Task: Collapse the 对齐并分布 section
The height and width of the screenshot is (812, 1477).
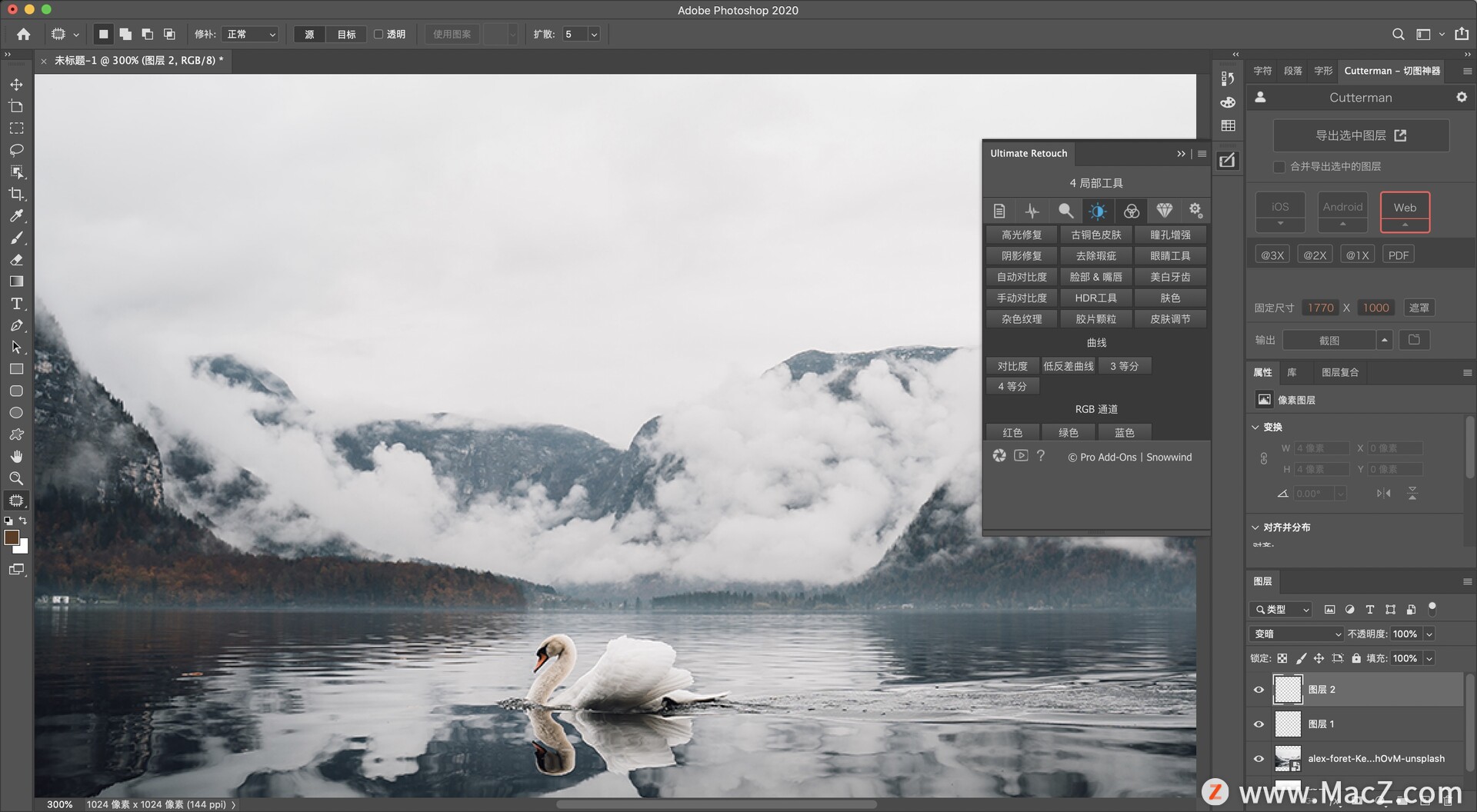Action: [1255, 527]
